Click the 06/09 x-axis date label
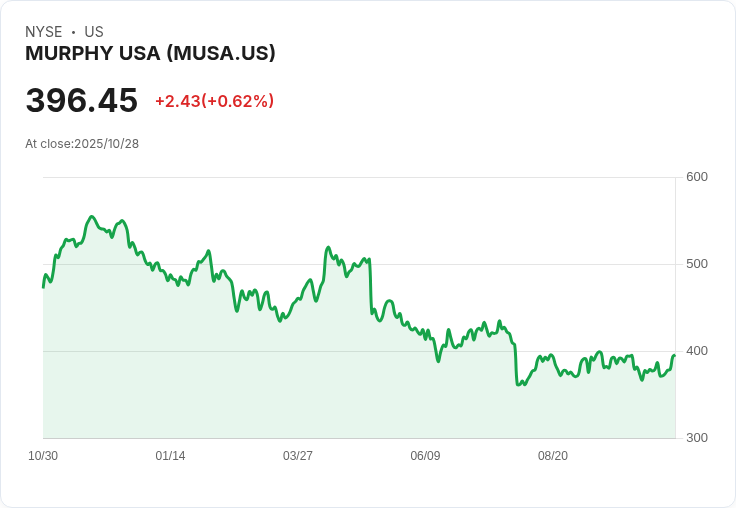Image resolution: width=736 pixels, height=508 pixels. [x=425, y=456]
